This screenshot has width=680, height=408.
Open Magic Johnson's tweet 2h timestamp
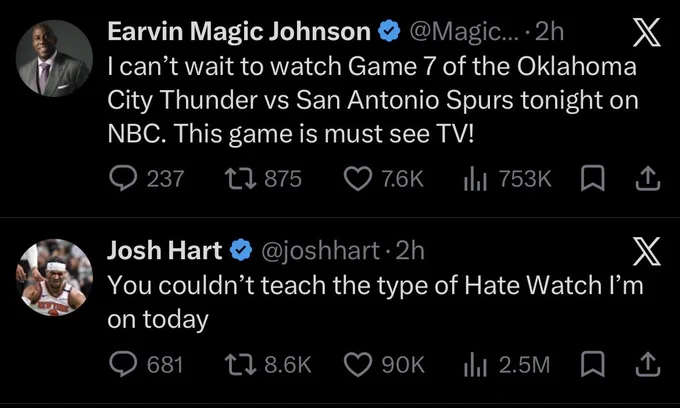coord(549,32)
